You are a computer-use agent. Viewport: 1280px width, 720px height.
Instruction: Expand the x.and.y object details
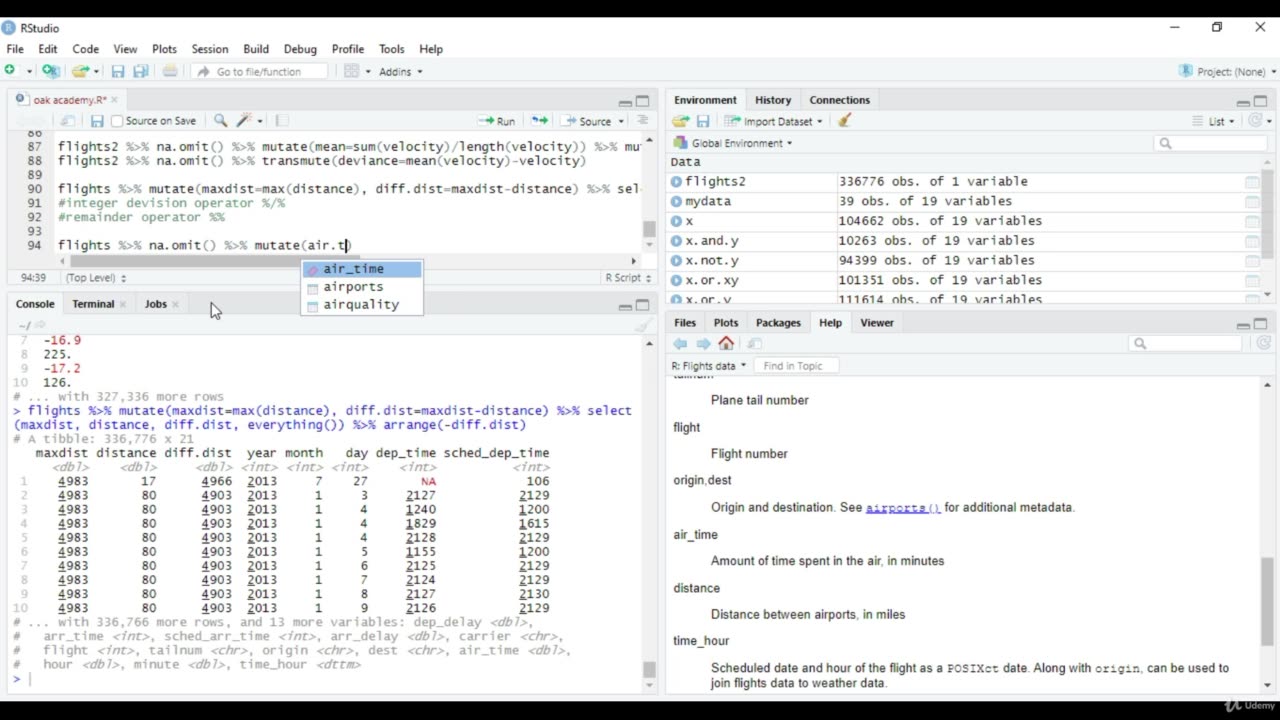pos(677,241)
